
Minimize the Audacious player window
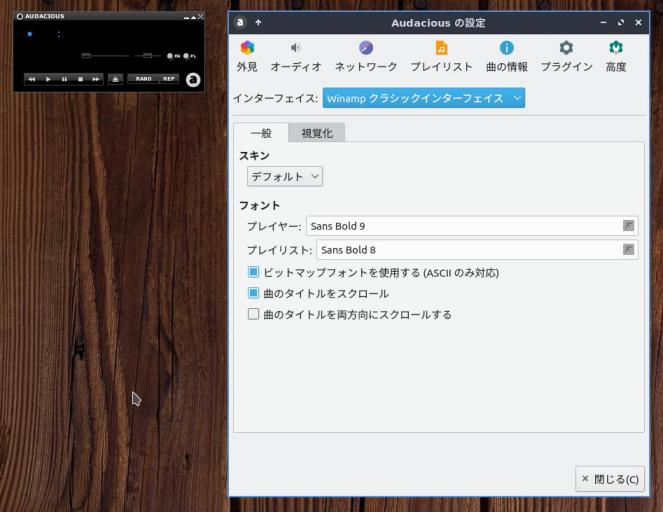tap(186, 18)
